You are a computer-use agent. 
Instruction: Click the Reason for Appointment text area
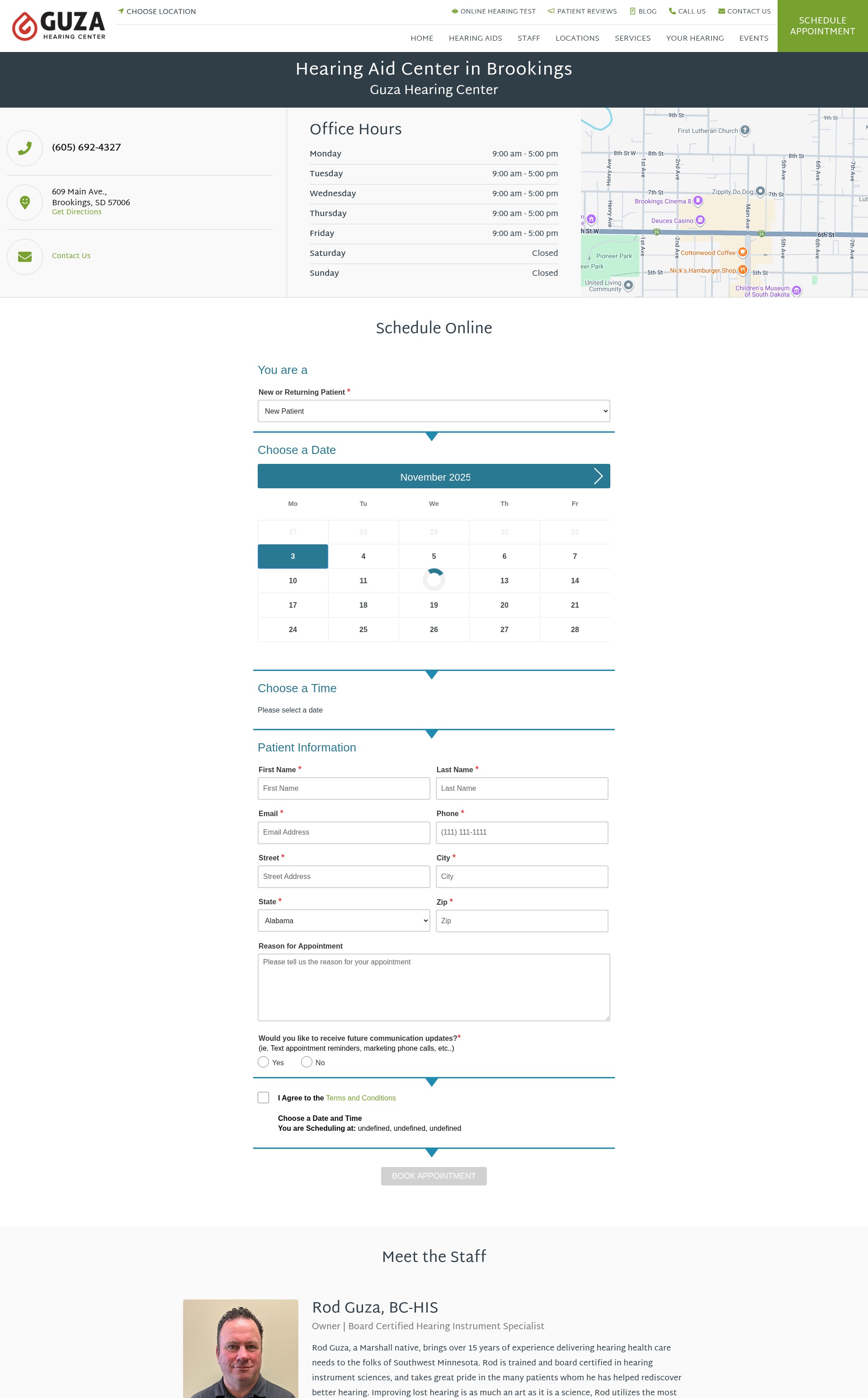(434, 987)
